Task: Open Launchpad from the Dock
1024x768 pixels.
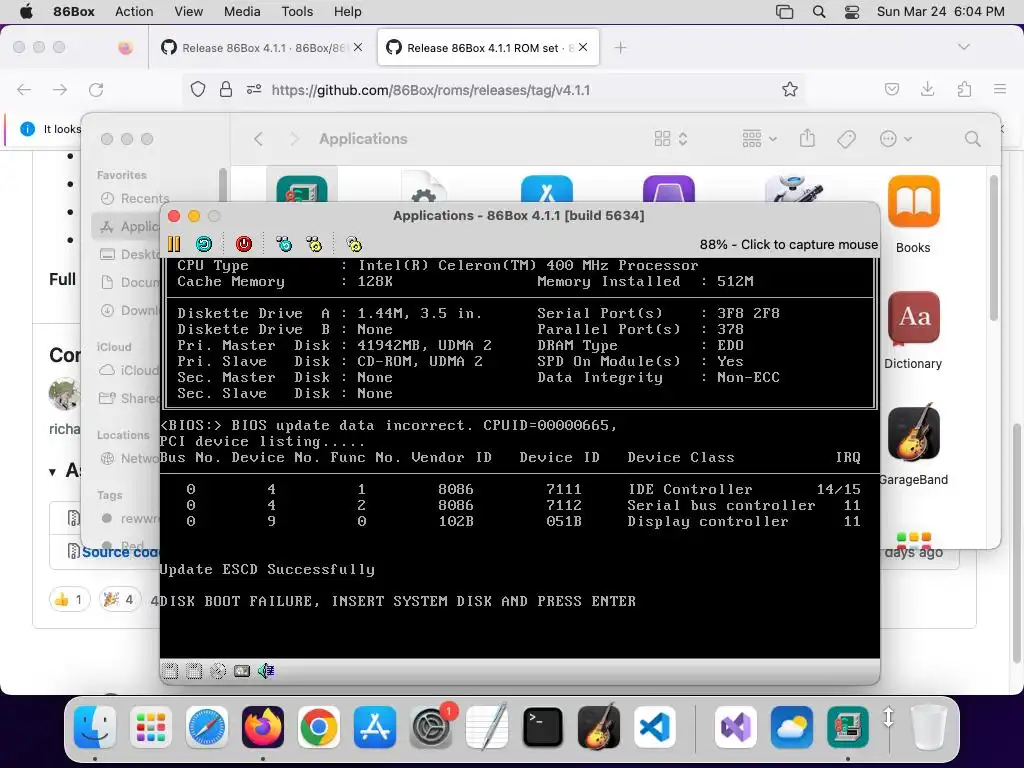Action: 151,726
